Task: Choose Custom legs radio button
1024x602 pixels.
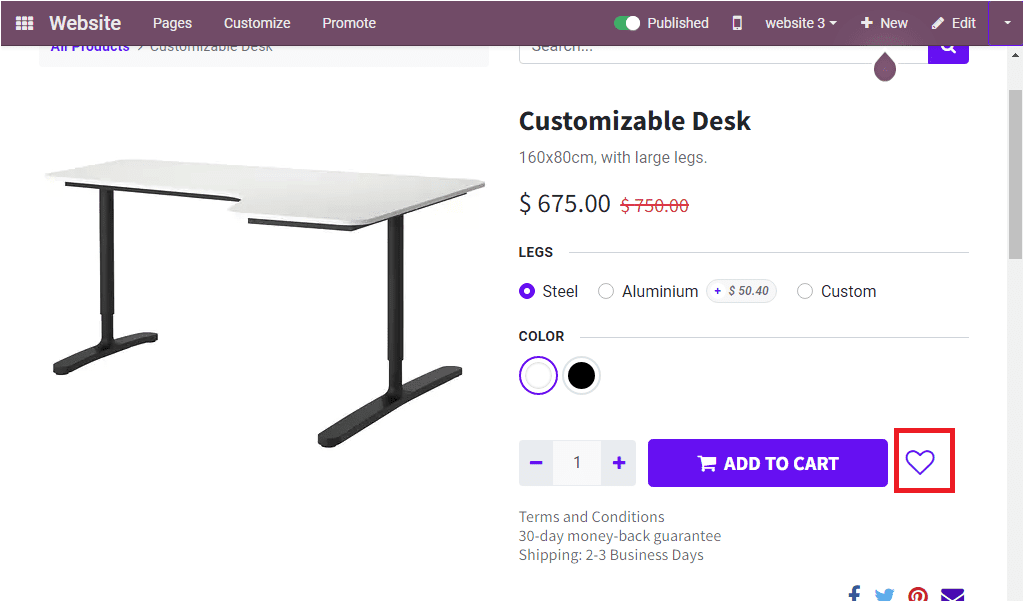Action: (x=805, y=291)
